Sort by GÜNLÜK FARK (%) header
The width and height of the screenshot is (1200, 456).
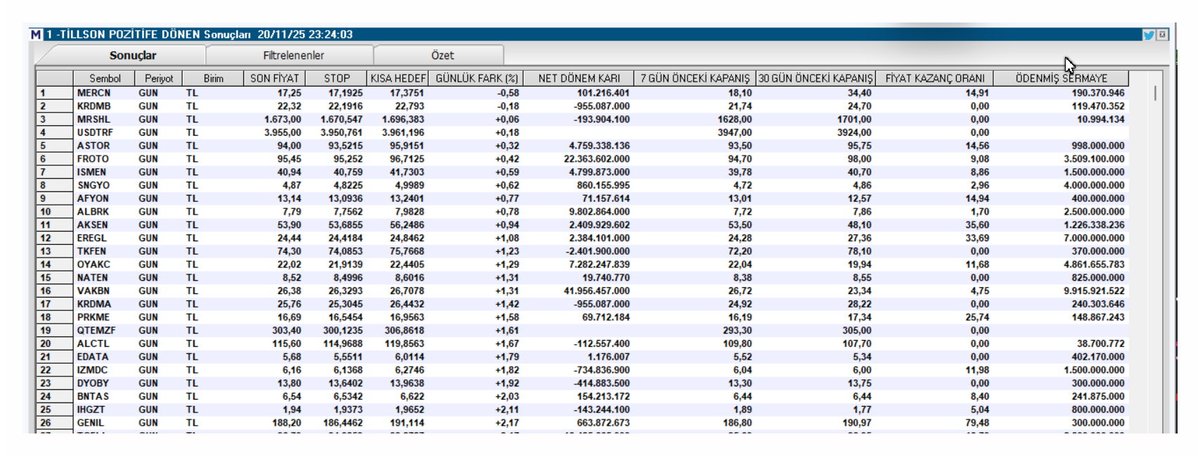click(x=477, y=78)
